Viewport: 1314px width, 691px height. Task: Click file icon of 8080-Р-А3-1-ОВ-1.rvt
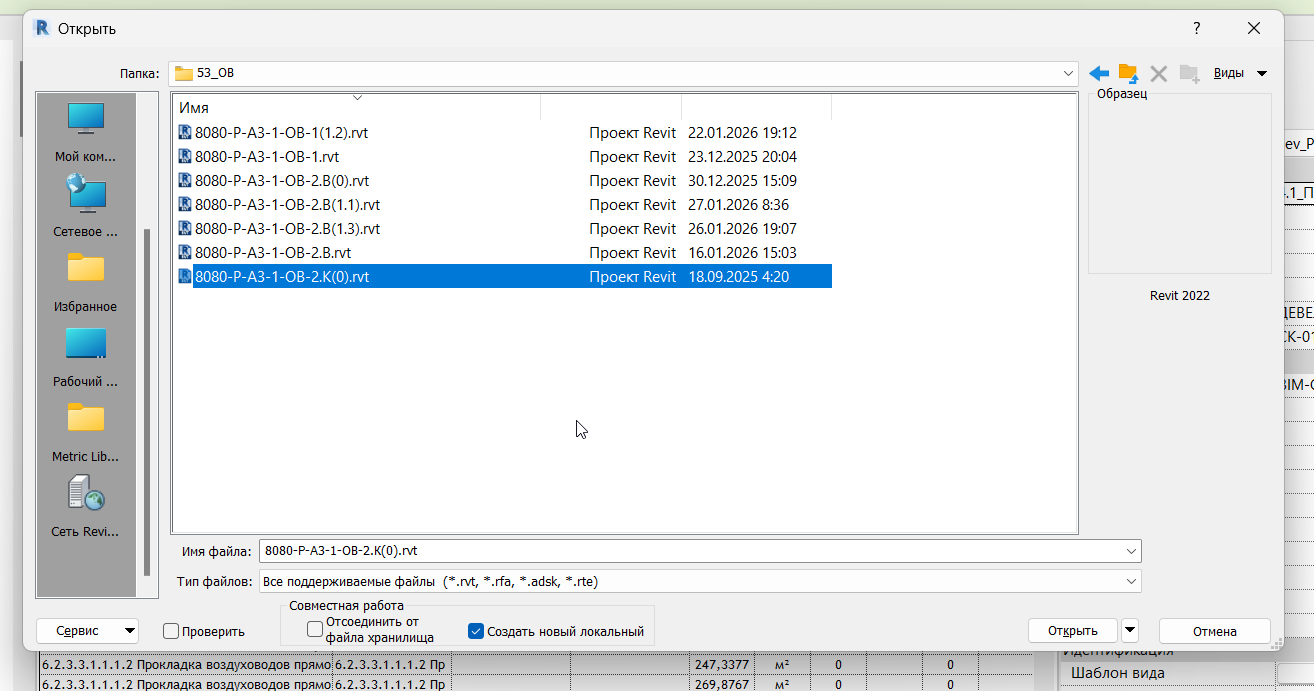[185, 156]
